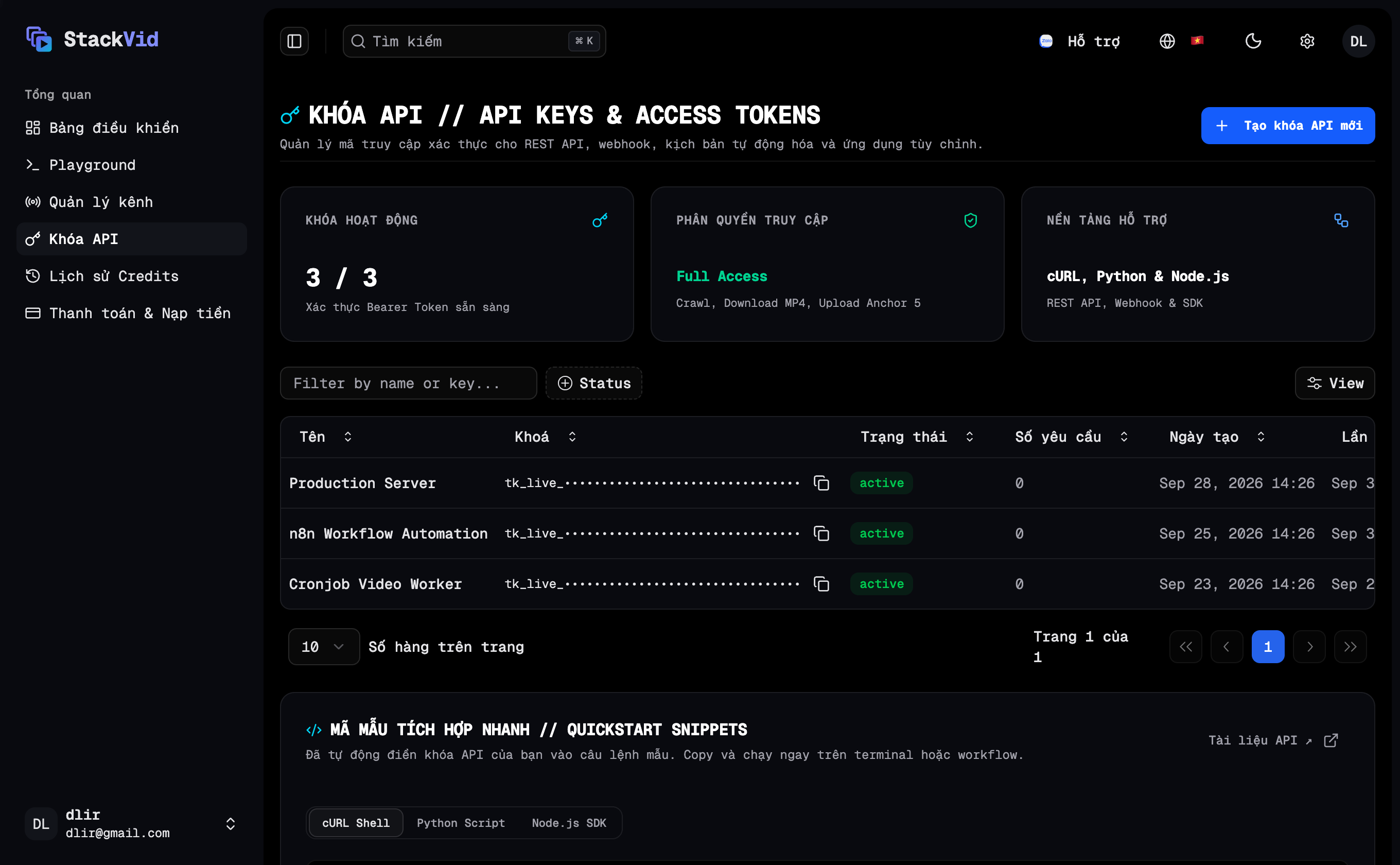Click the external link icon beside Tài liệu API
The height and width of the screenshot is (865, 1400).
(x=1331, y=740)
